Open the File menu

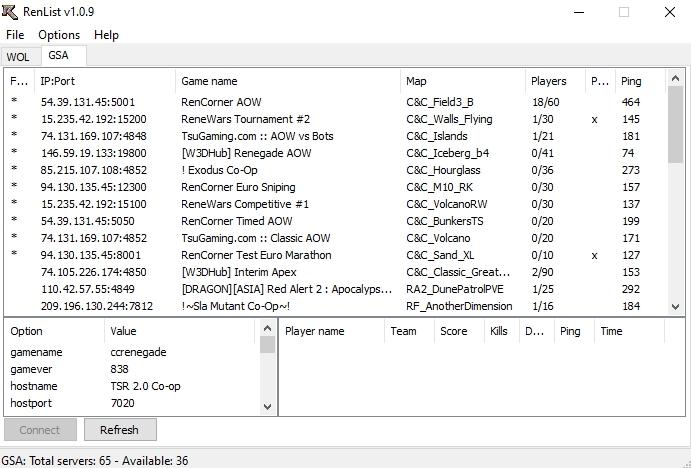click(15, 34)
